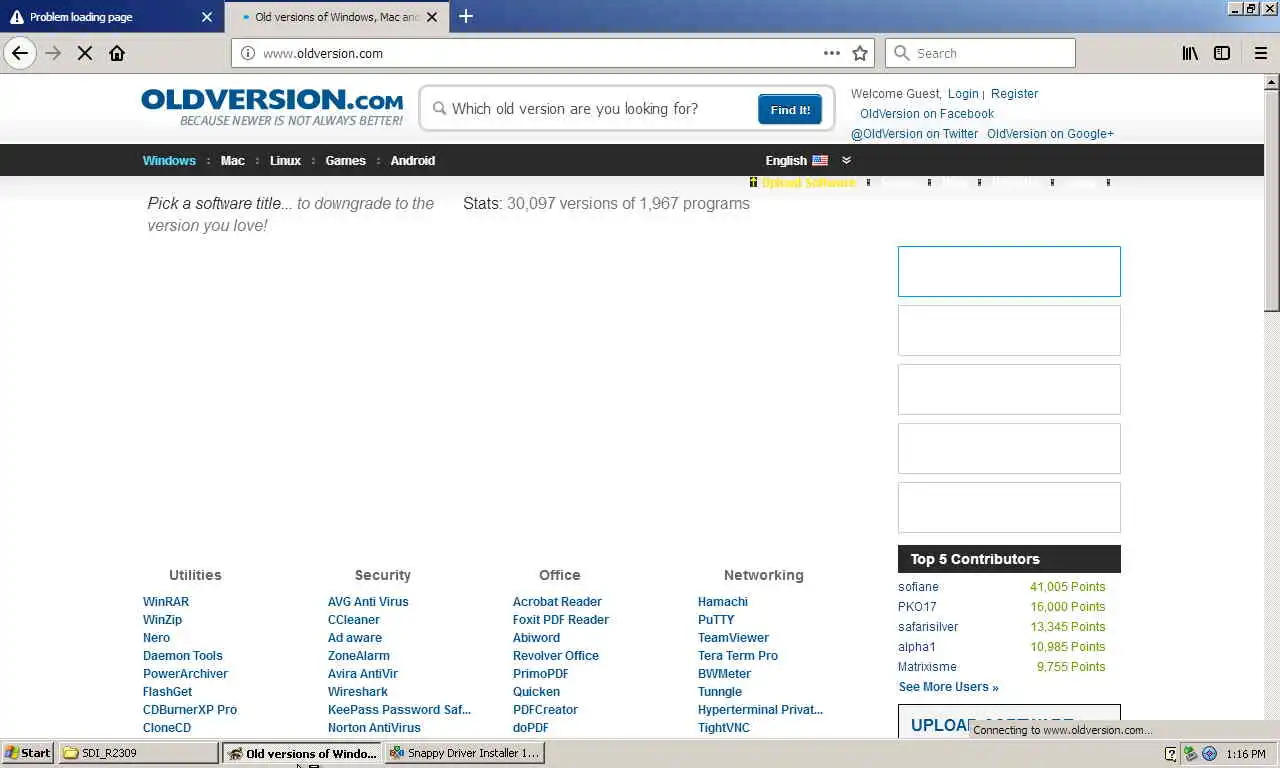
Task: Switch to Snappy Driver Installer taskbar item
Action: click(465, 753)
